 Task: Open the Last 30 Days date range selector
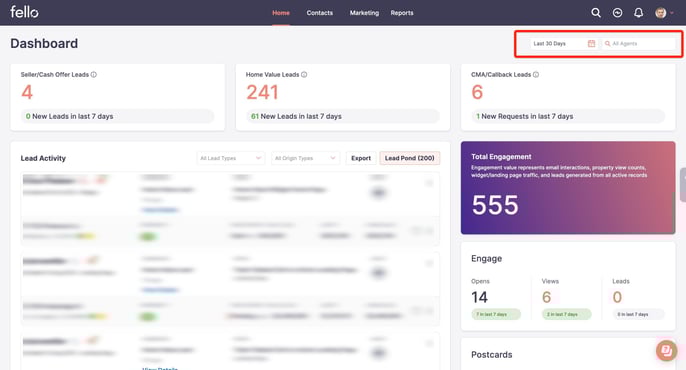coord(564,43)
